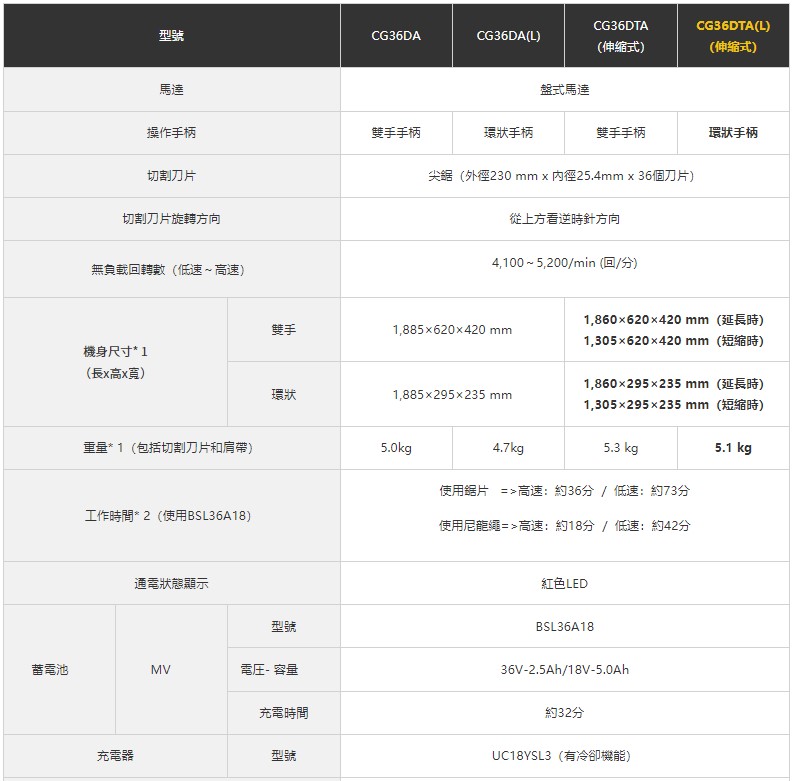Click the MV battery type cell
792x781 pixels.
pos(160,670)
